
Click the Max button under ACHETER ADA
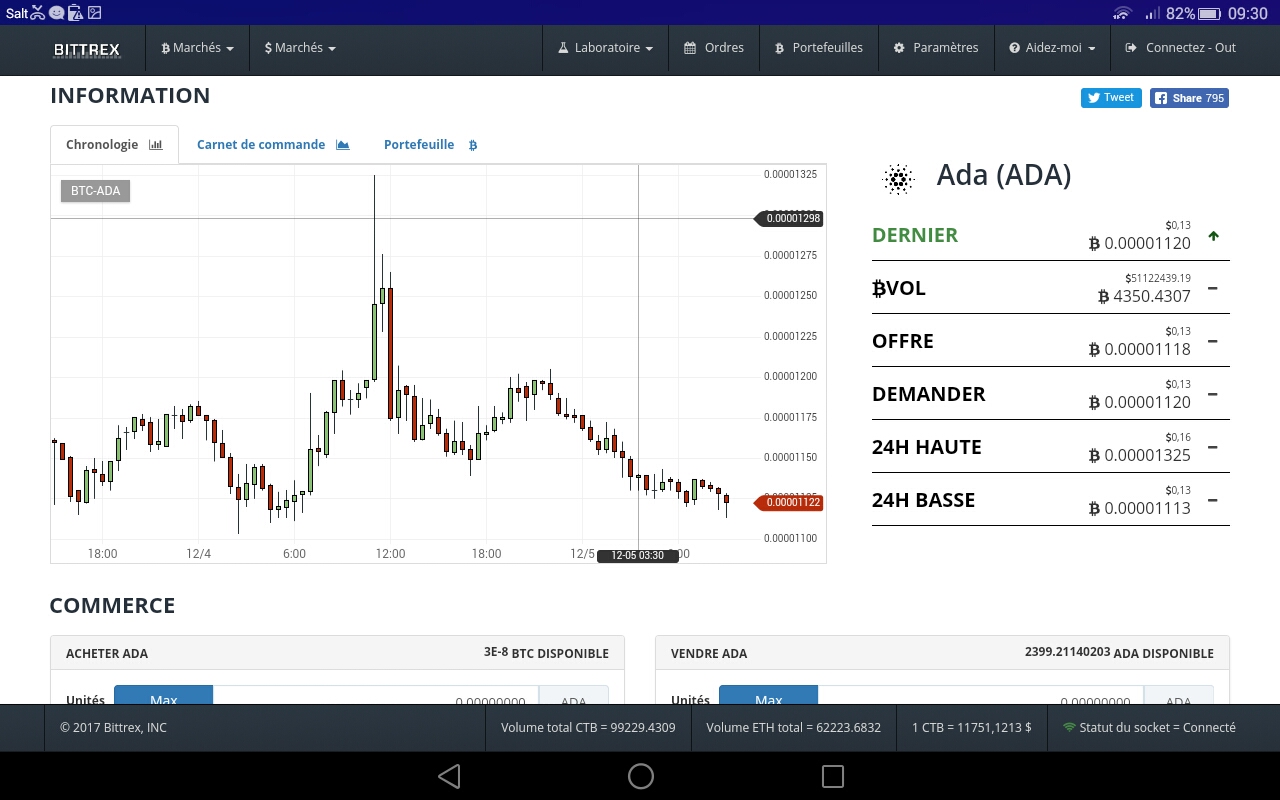[x=163, y=695]
